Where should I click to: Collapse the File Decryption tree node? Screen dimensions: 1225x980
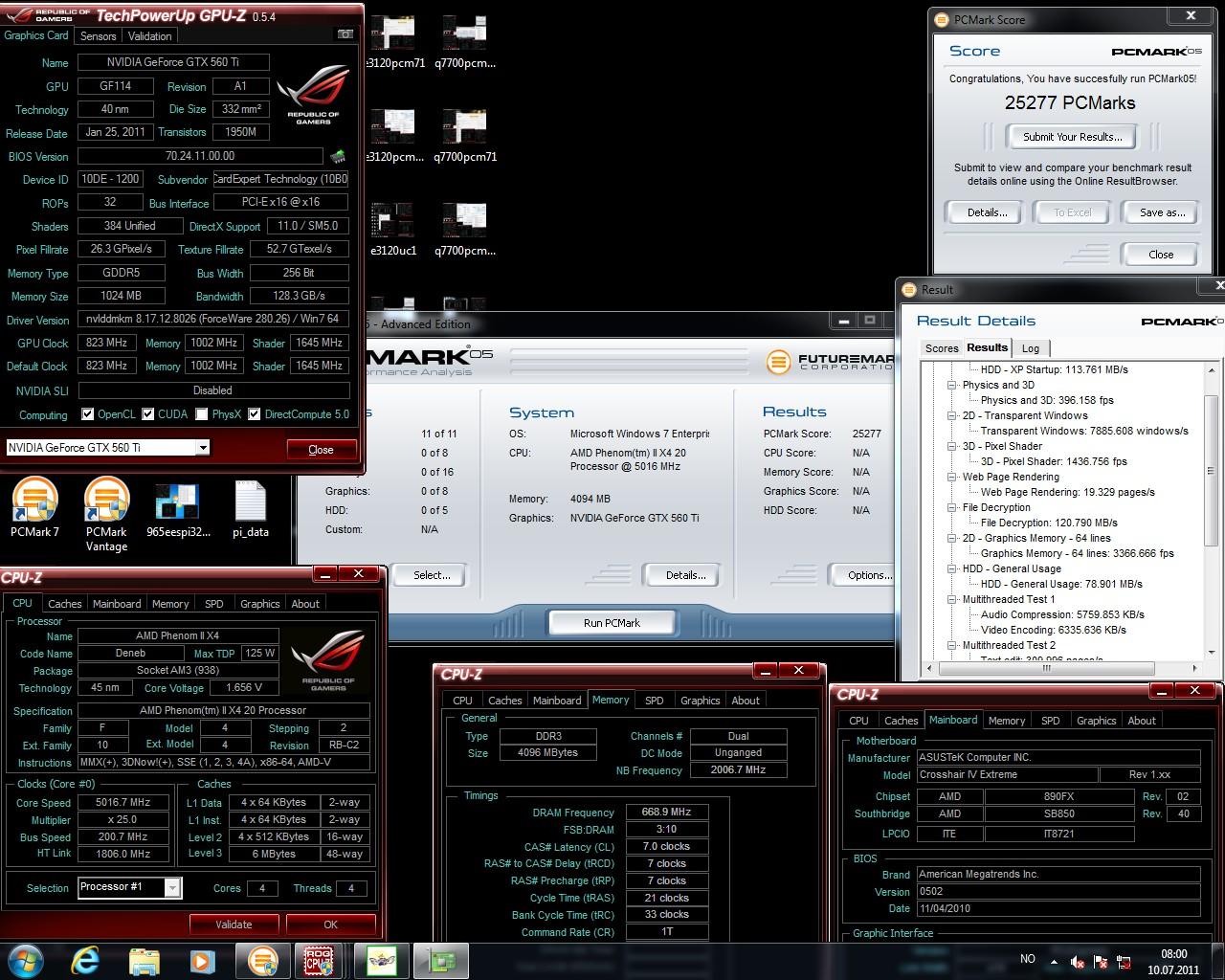(x=952, y=507)
